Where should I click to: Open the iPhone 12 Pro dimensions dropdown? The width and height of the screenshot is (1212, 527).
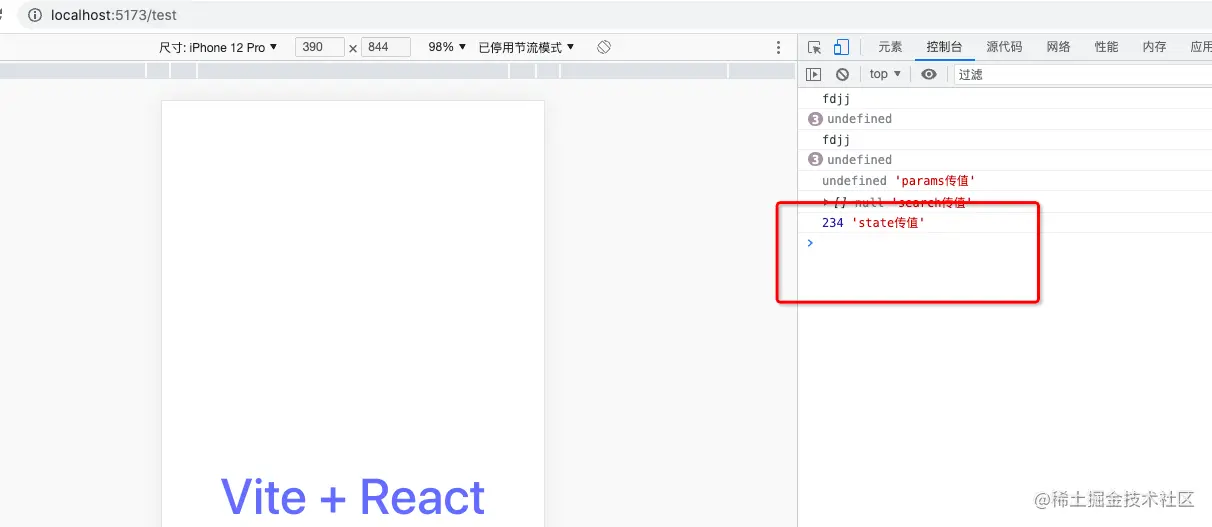[219, 47]
